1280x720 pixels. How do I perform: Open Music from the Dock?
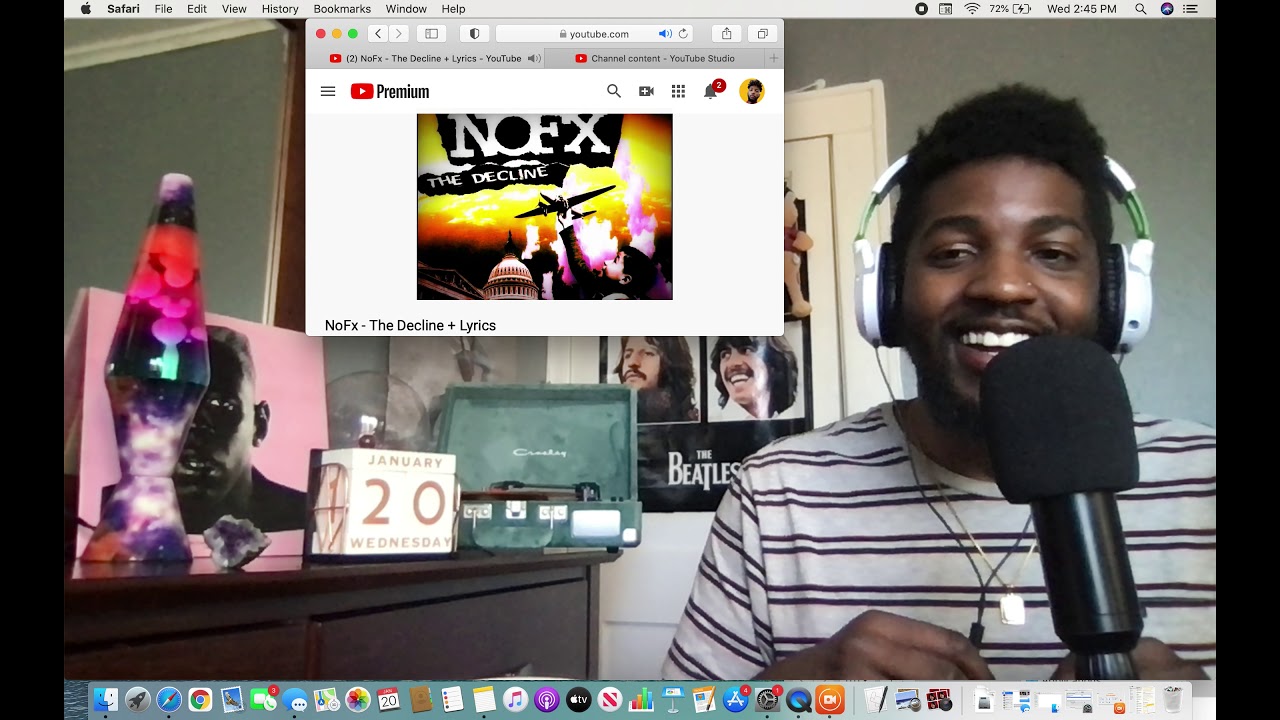[515, 700]
